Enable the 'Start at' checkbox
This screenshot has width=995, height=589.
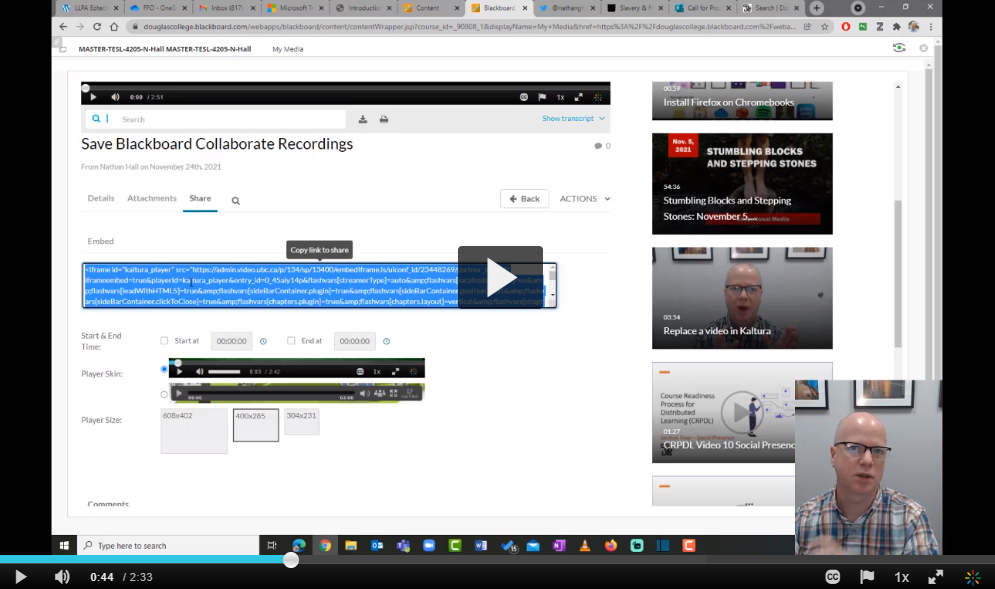click(165, 341)
